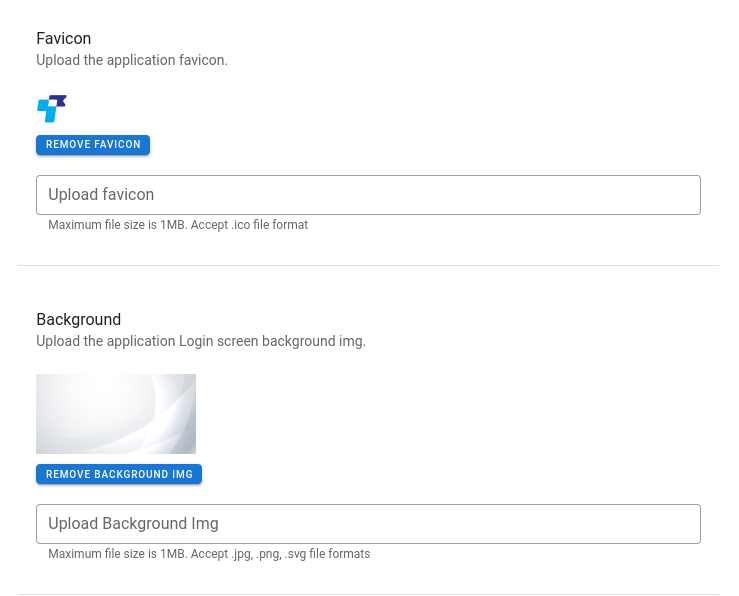The width and height of the screenshot is (739, 596).
Task: Click the light blue part of the favicon logo
Action: click(47, 111)
